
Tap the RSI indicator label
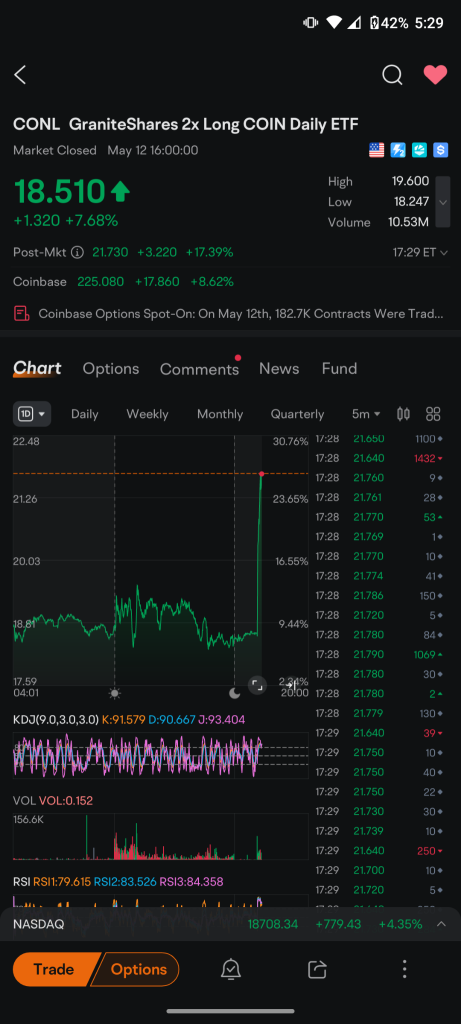(22, 882)
